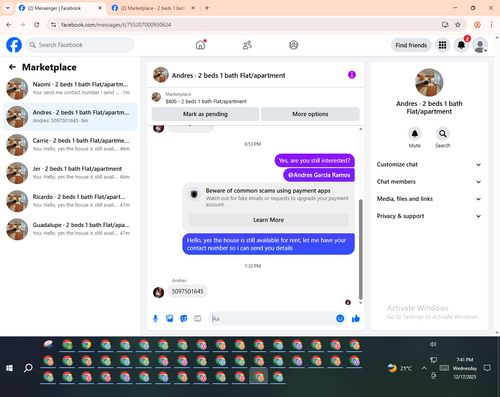The image size is (500, 397).
Task: Open the Chrome three-dot menu
Action: [x=491, y=25]
